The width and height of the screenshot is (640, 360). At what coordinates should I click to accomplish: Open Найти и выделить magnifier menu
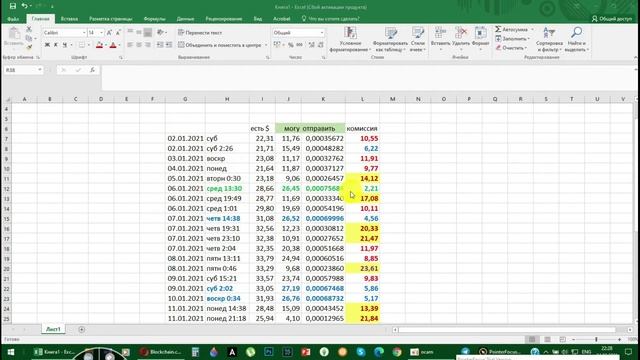click(576, 39)
